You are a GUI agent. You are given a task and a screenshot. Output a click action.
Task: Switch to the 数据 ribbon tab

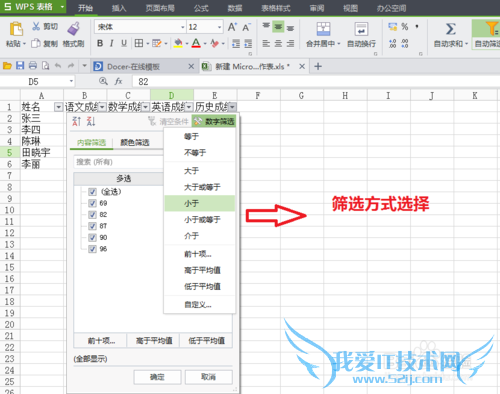click(x=235, y=8)
